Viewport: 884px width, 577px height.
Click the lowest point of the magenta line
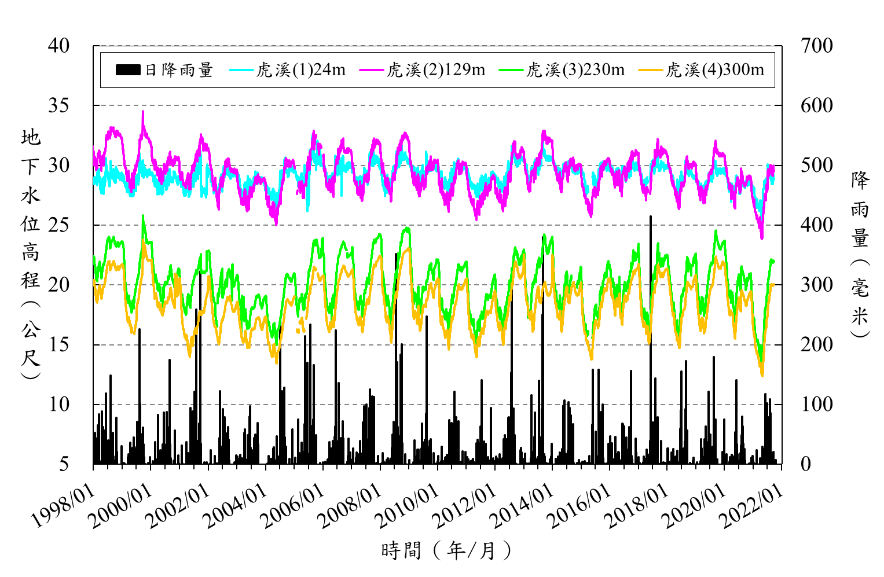pos(762,237)
